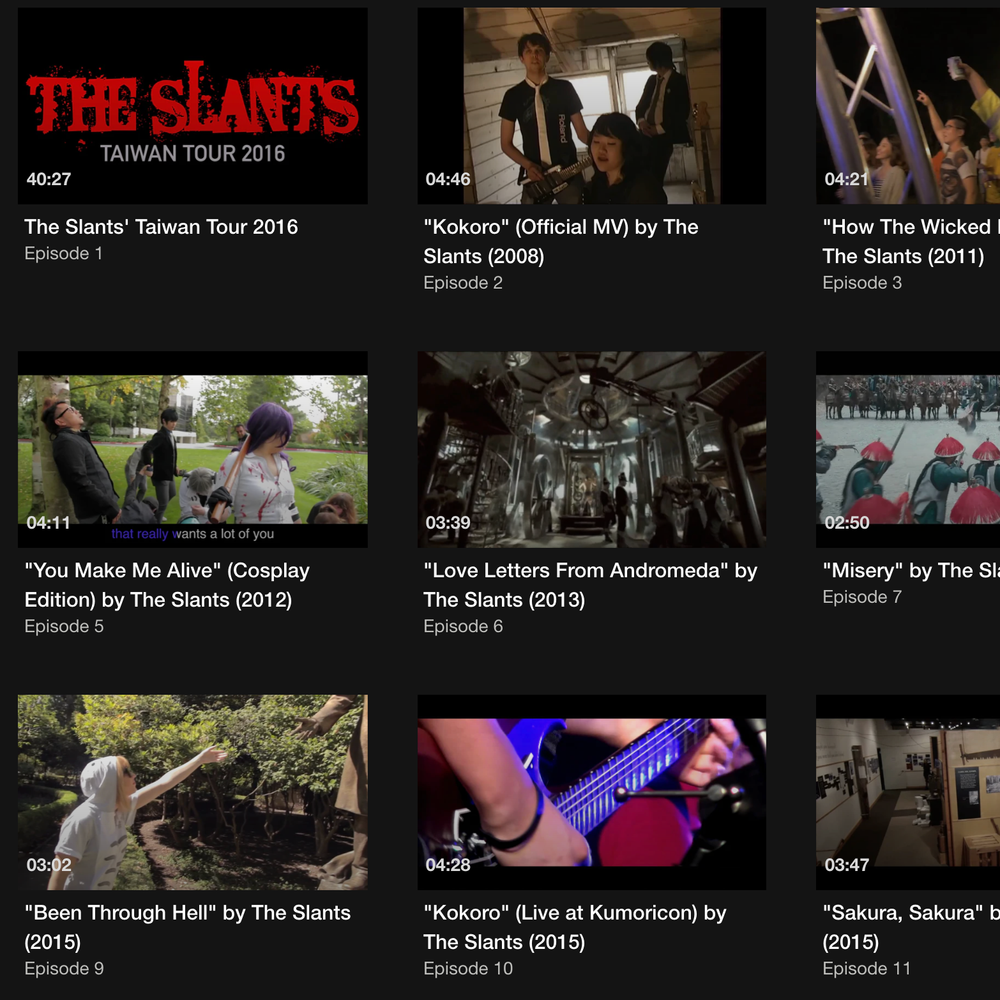Open The Slants Taiwan Tour 2016 thumbnail
Screen dimensions: 1000x1000
point(193,106)
